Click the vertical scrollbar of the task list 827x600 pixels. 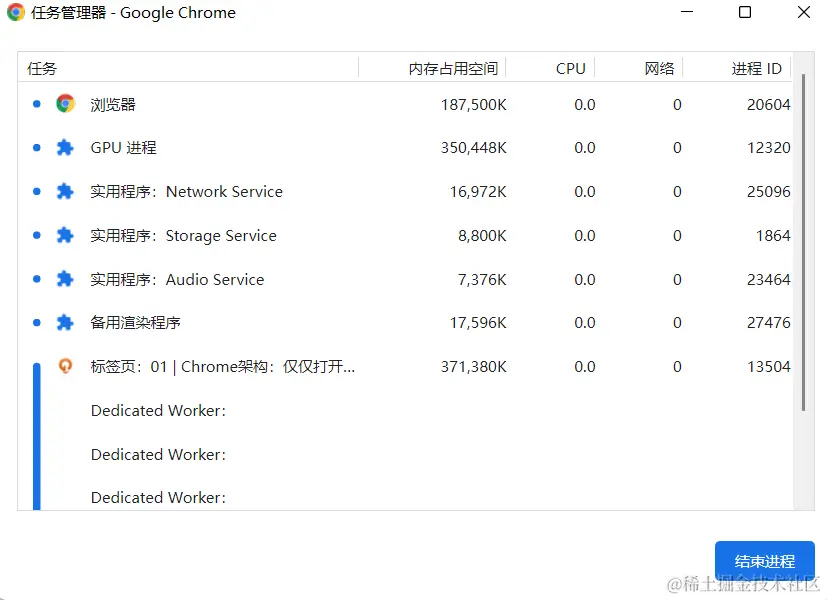(803, 250)
